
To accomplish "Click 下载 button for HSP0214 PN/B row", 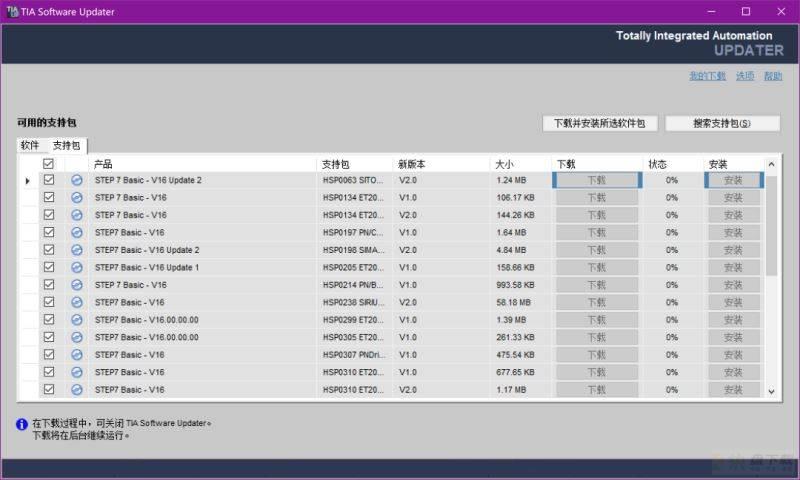I will 597,285.
